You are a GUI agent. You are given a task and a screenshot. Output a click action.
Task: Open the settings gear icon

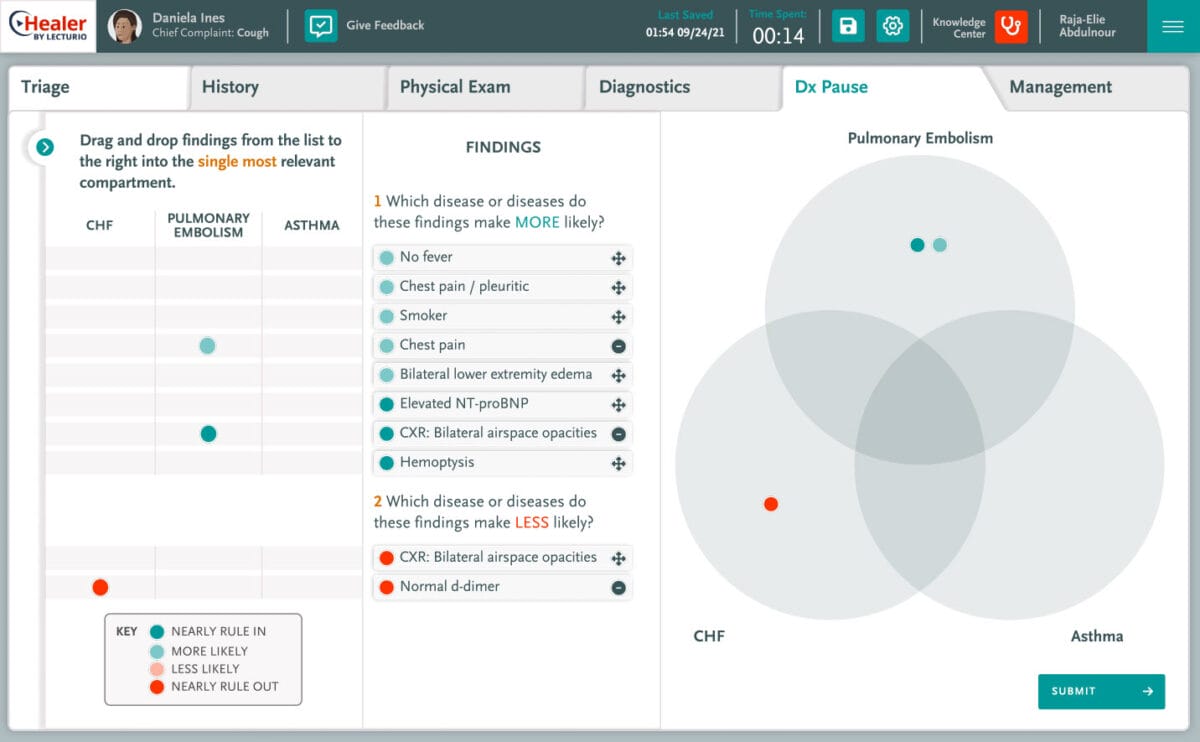pos(893,26)
